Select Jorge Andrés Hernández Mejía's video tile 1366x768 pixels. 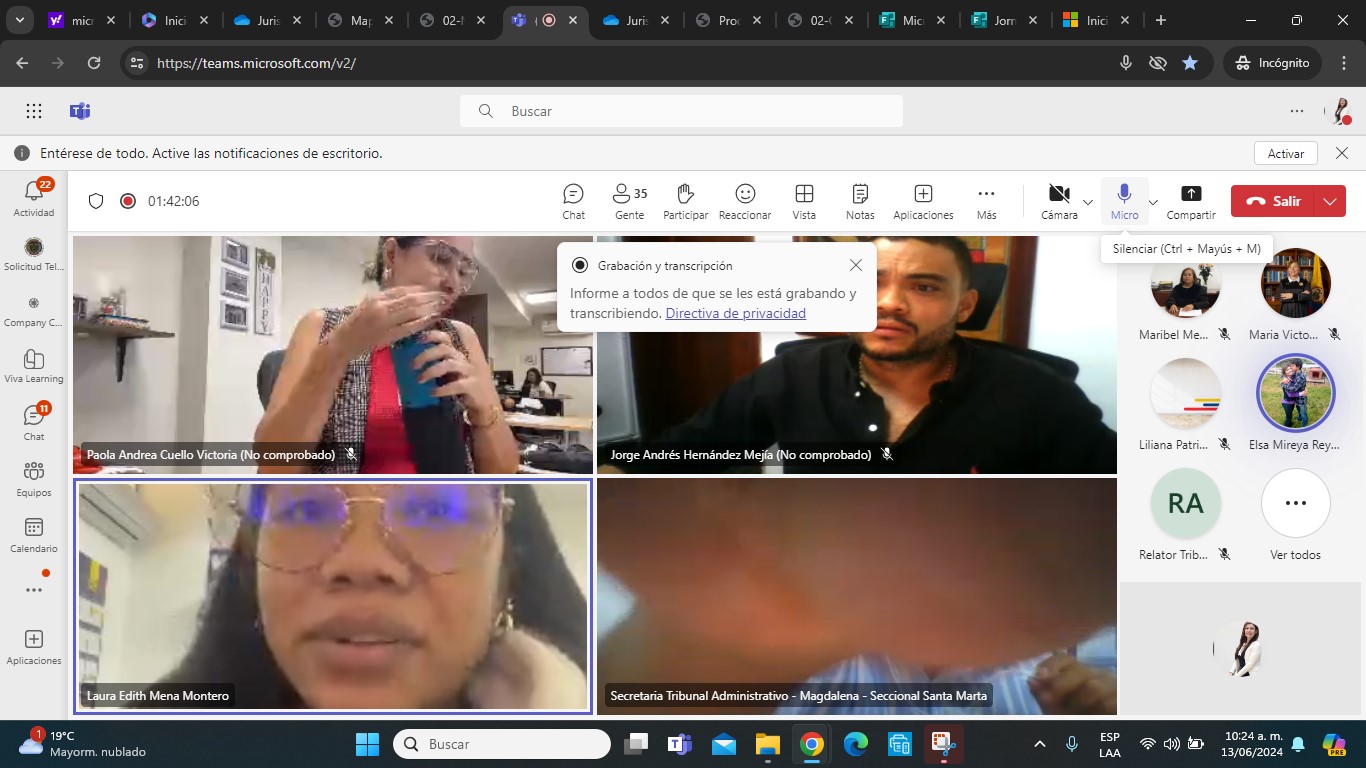(857, 354)
